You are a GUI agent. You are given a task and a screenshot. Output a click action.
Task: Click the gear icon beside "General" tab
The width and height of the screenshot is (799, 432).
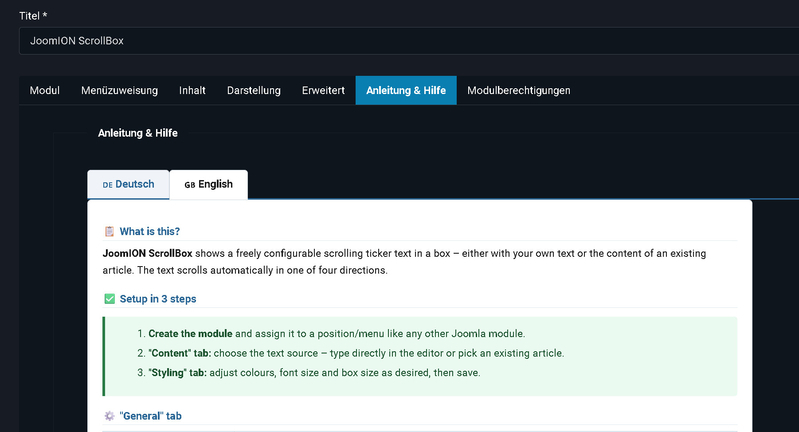(x=109, y=416)
